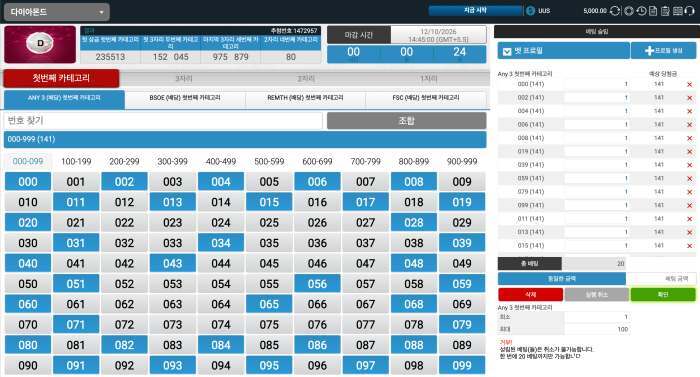Open the red first category tab

tap(61, 78)
